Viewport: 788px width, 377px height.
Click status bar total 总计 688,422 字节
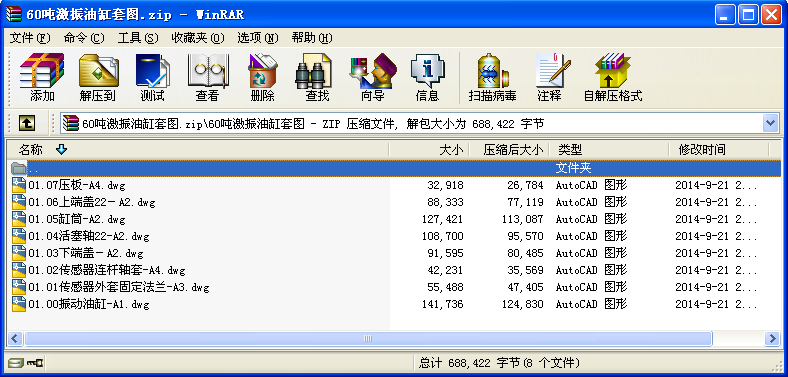(500, 362)
